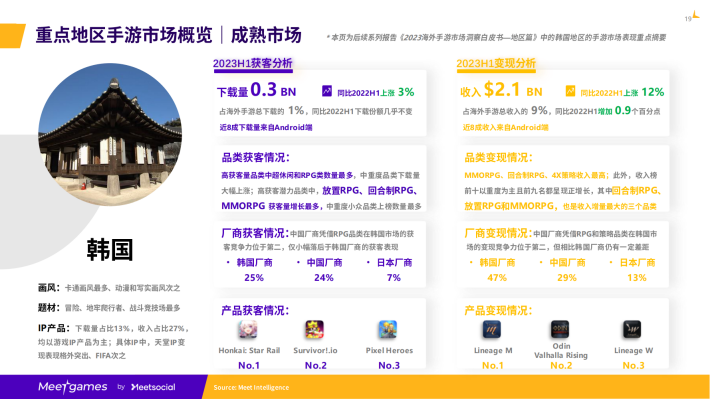
Task: Click the 产品变现情况 heading
Action: click(x=498, y=311)
